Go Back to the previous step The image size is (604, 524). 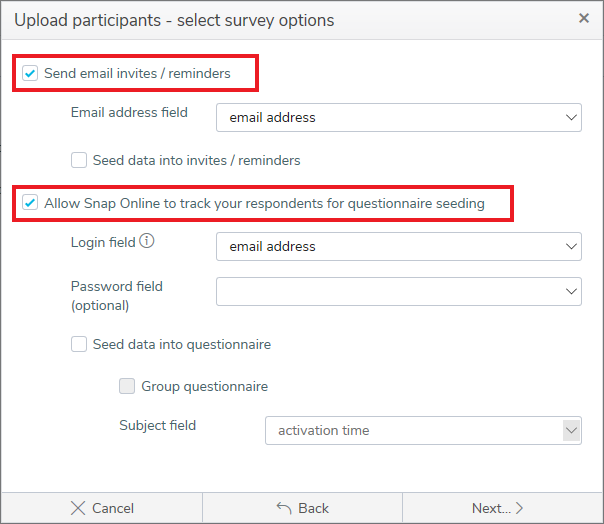tap(303, 508)
